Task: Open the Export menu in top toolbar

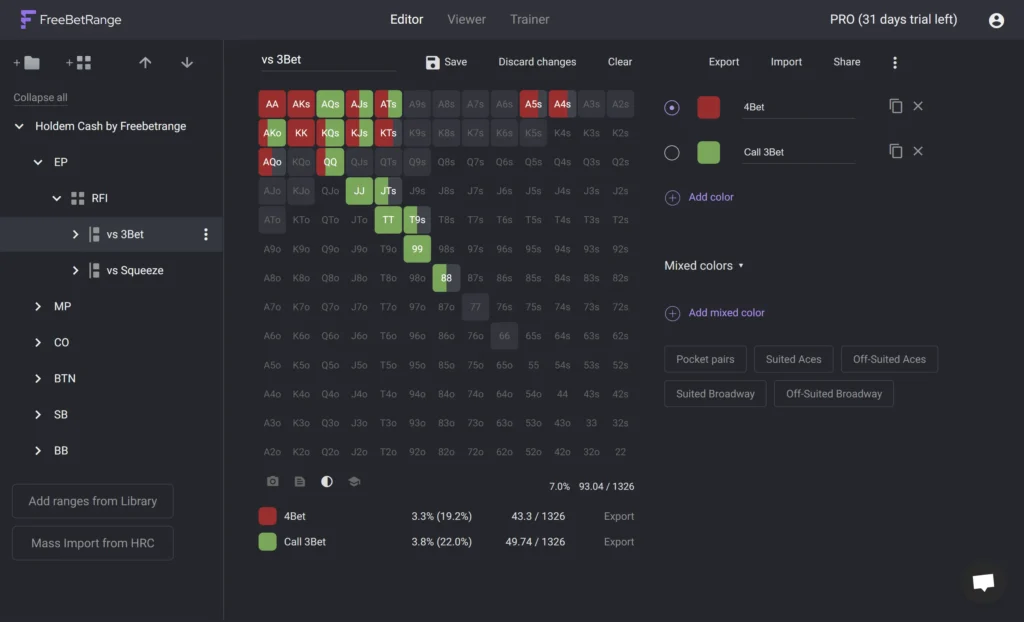Action: pos(724,62)
